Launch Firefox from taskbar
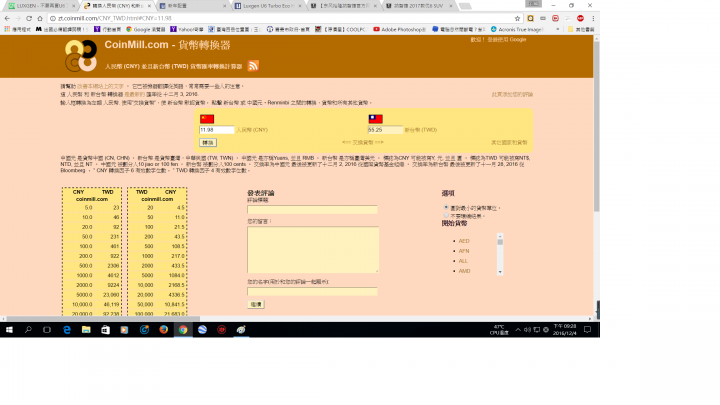Screen dimensions: 720x405 tap(163, 330)
